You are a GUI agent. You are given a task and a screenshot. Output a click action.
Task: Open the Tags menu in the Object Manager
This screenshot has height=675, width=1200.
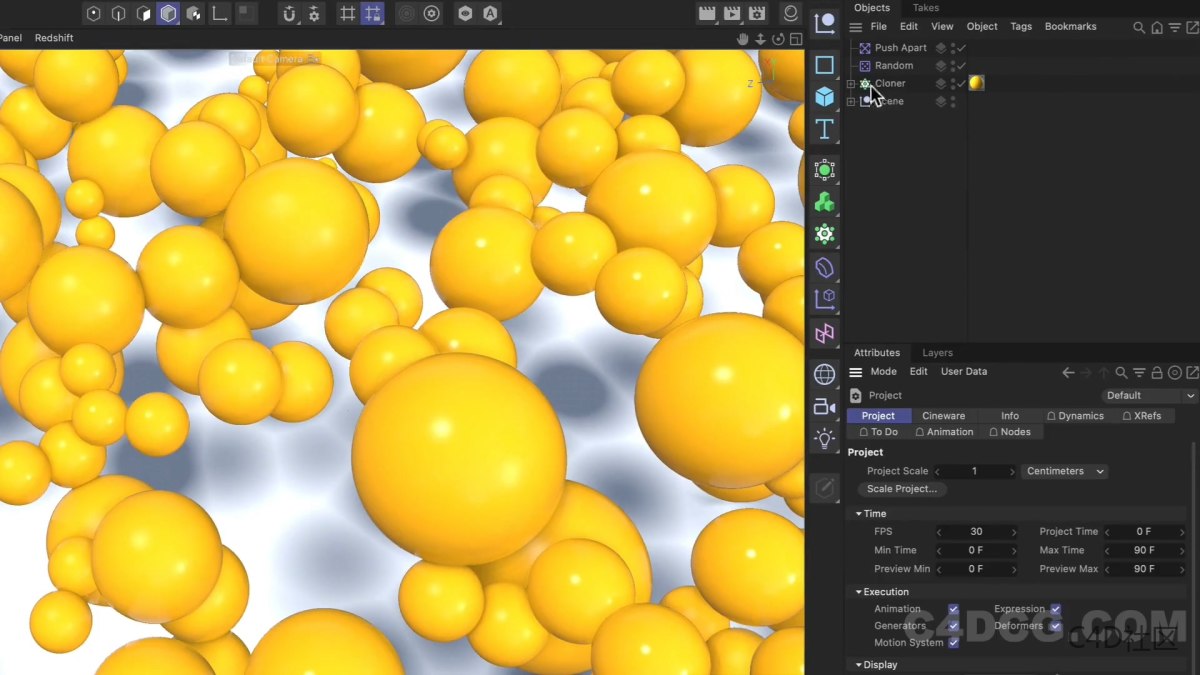[1021, 26]
